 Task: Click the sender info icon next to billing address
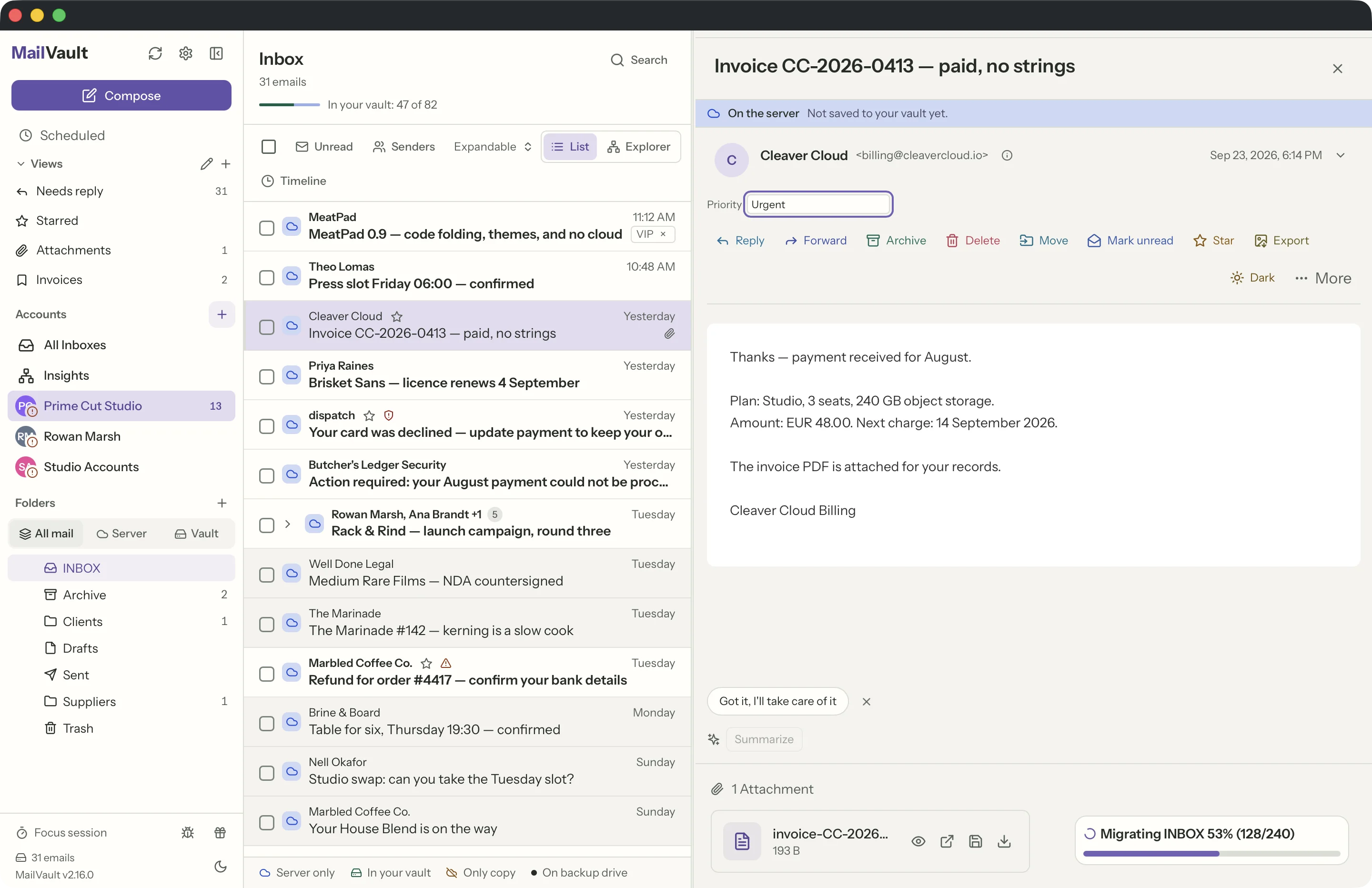coord(1007,155)
